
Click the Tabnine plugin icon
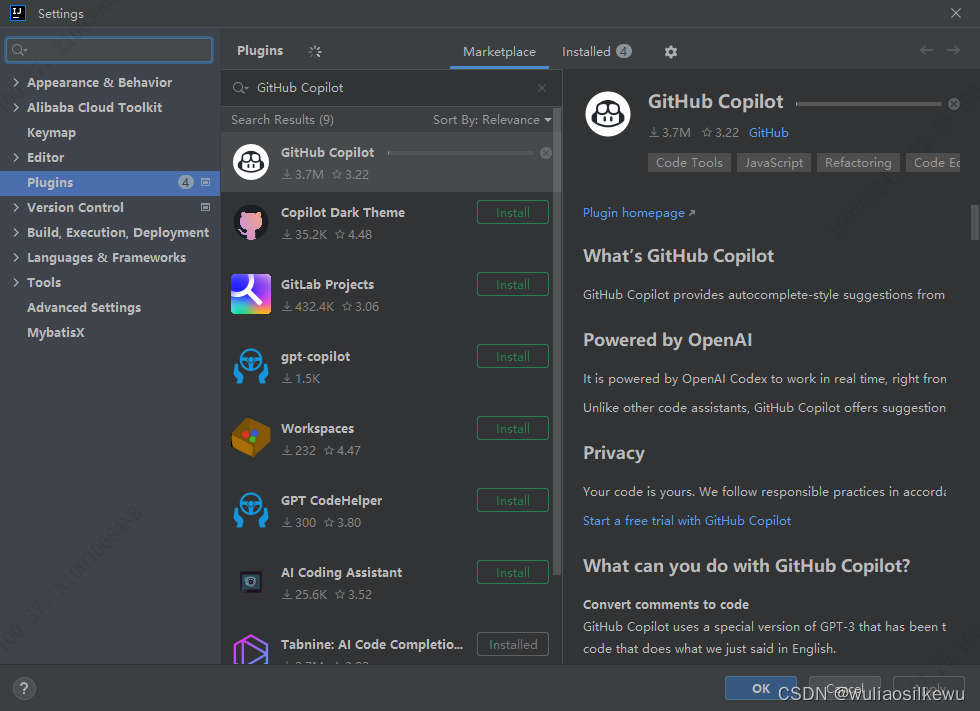251,650
